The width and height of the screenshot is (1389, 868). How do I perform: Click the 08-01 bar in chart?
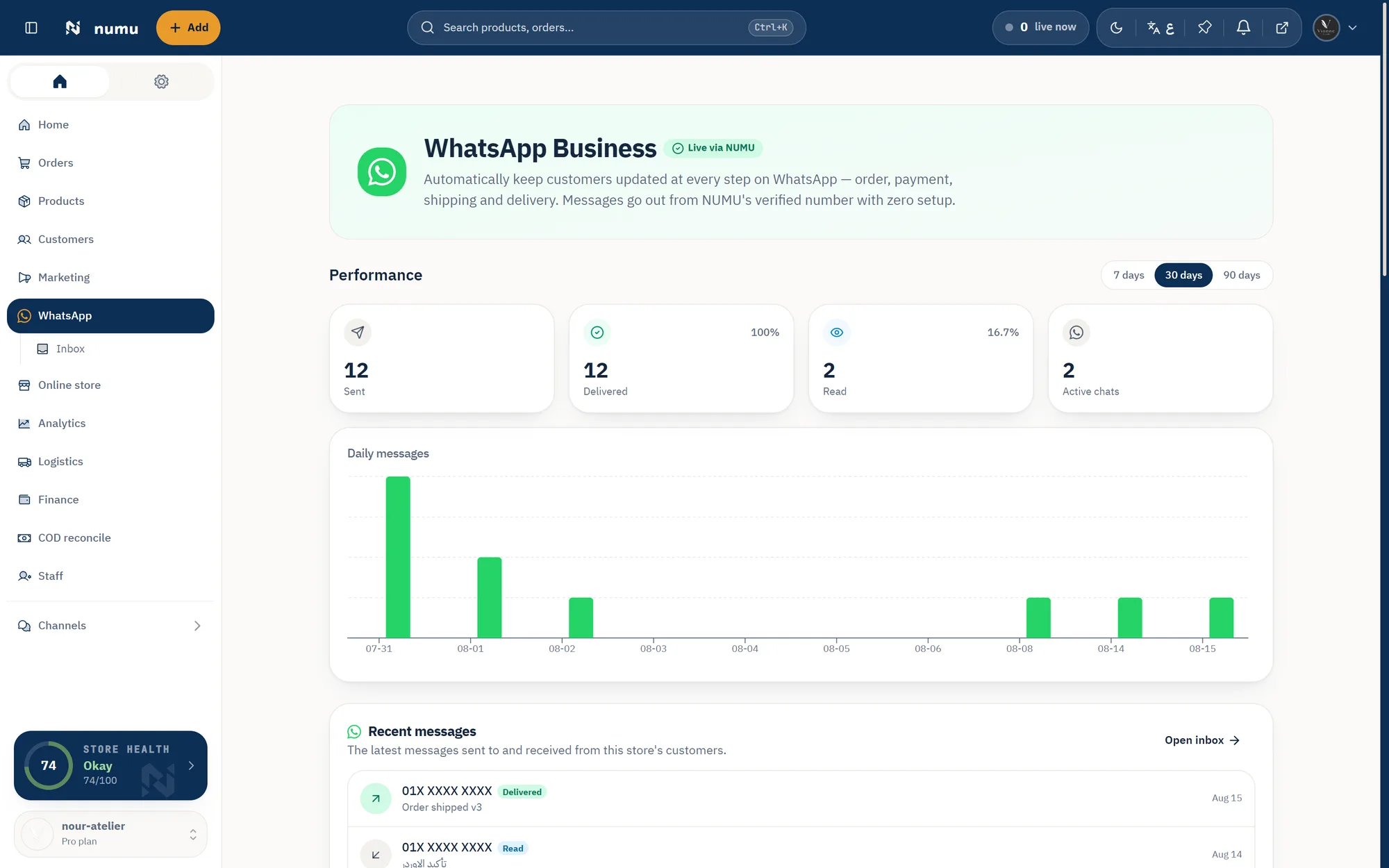490,597
